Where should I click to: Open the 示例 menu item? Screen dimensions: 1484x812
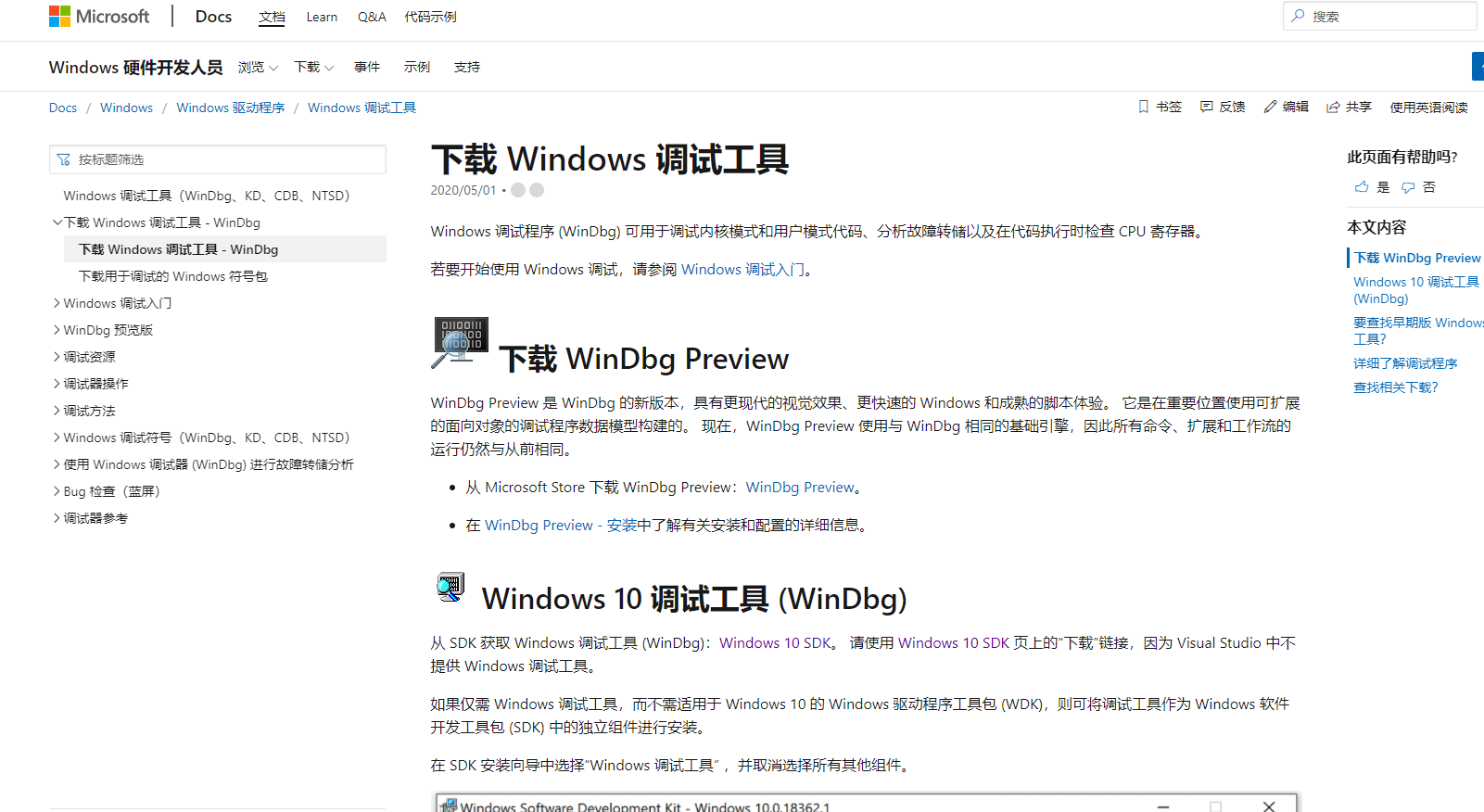(x=417, y=67)
